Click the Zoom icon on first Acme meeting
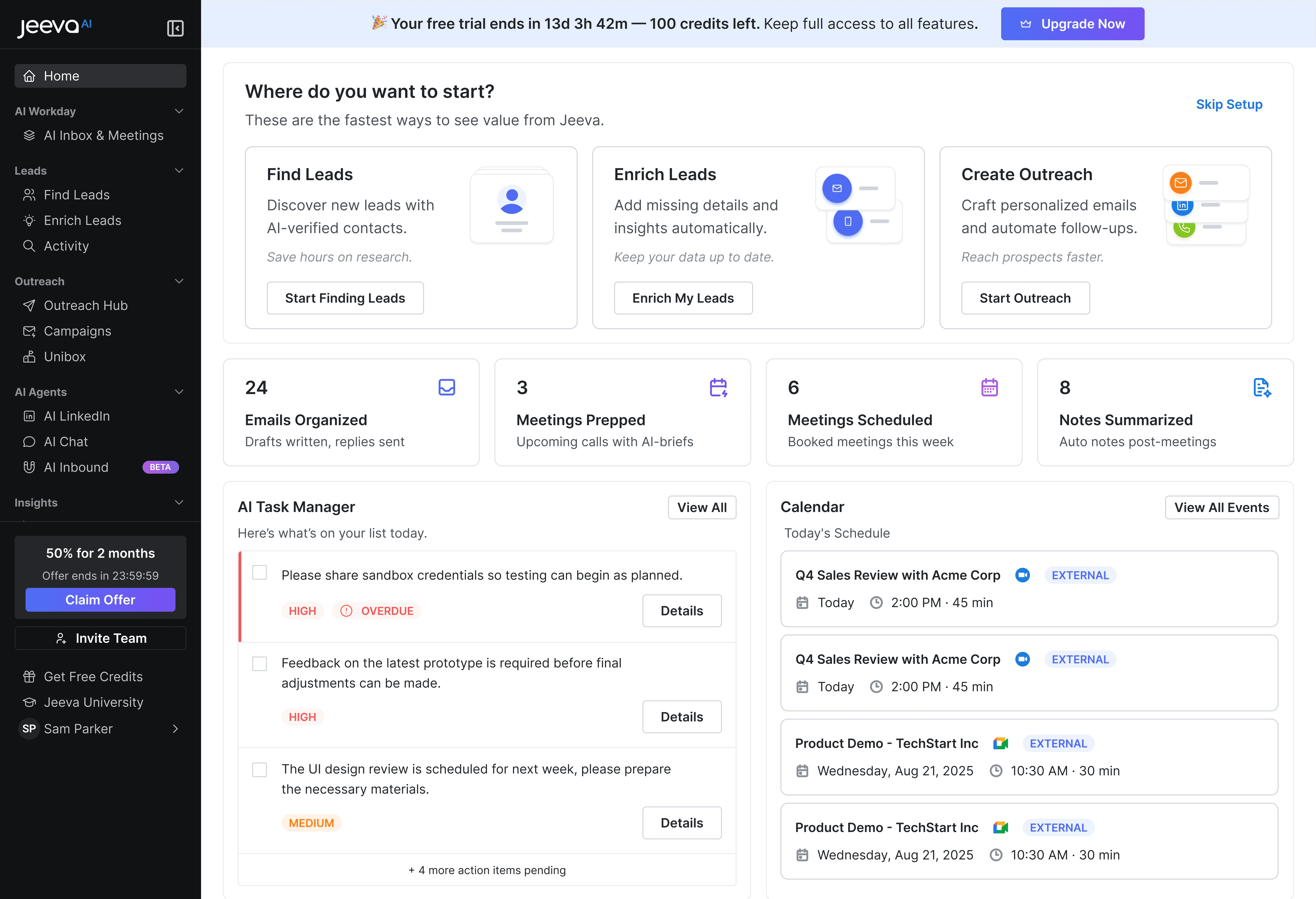This screenshot has width=1316, height=899. tap(1022, 575)
